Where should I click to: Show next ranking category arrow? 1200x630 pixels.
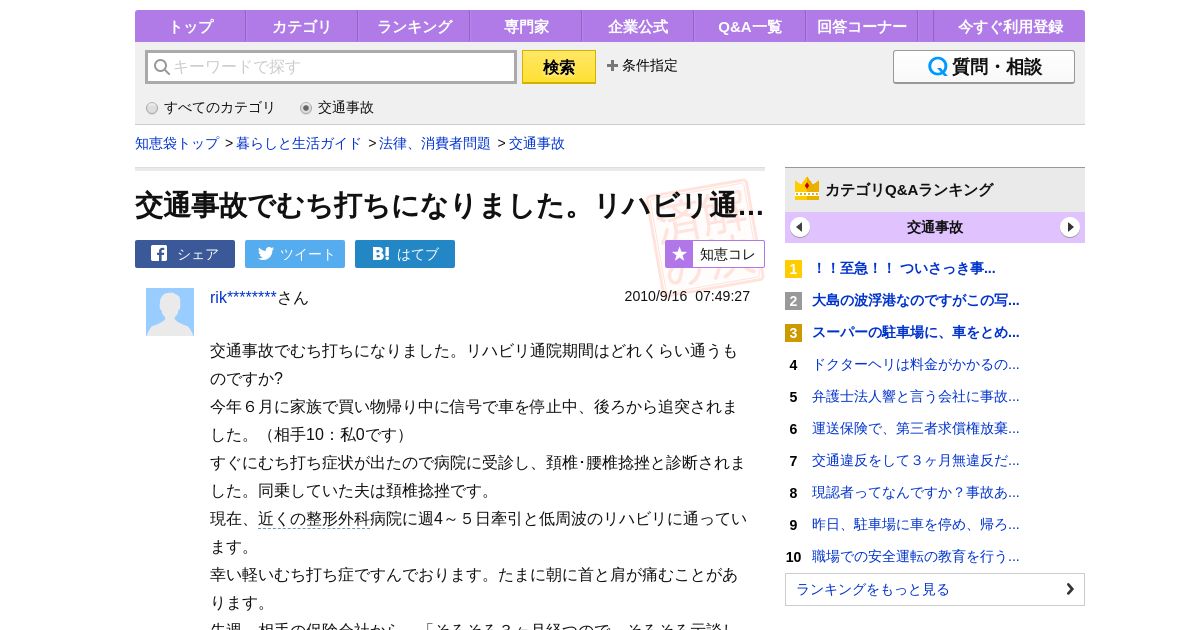pos(1070,227)
